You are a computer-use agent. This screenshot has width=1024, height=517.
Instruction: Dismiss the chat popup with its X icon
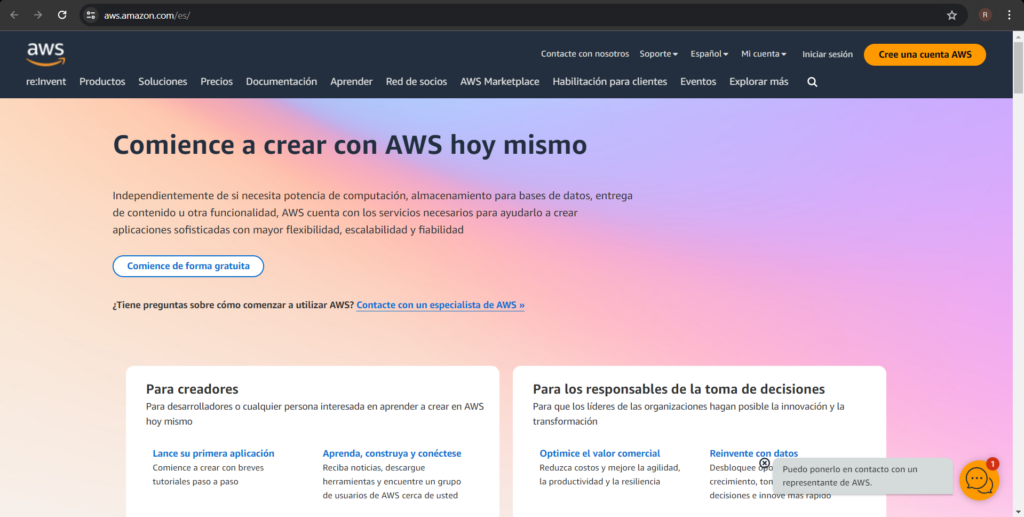pyautogui.click(x=764, y=463)
